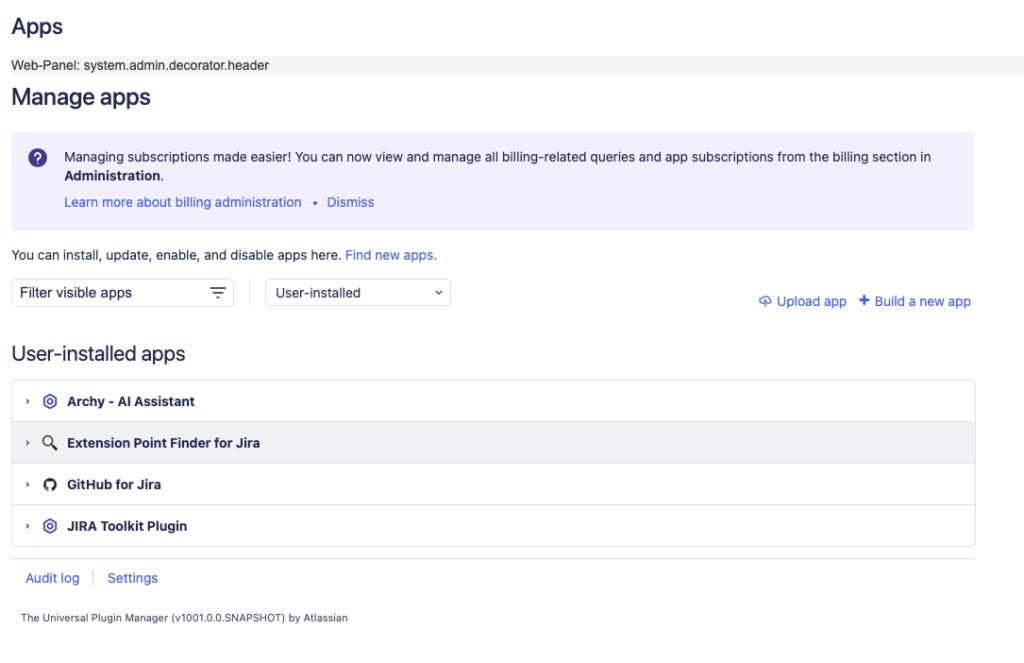Screen dimensions: 1024x663
Task: Expand the GitHub for Jira row chevron
Action: (x=28, y=485)
